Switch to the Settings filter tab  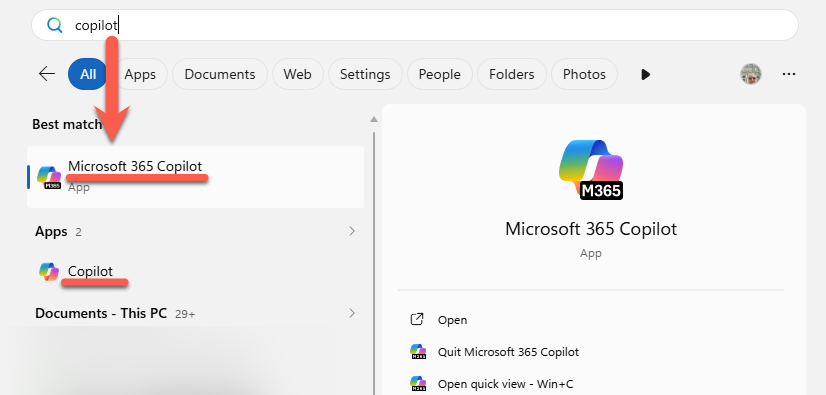point(365,74)
